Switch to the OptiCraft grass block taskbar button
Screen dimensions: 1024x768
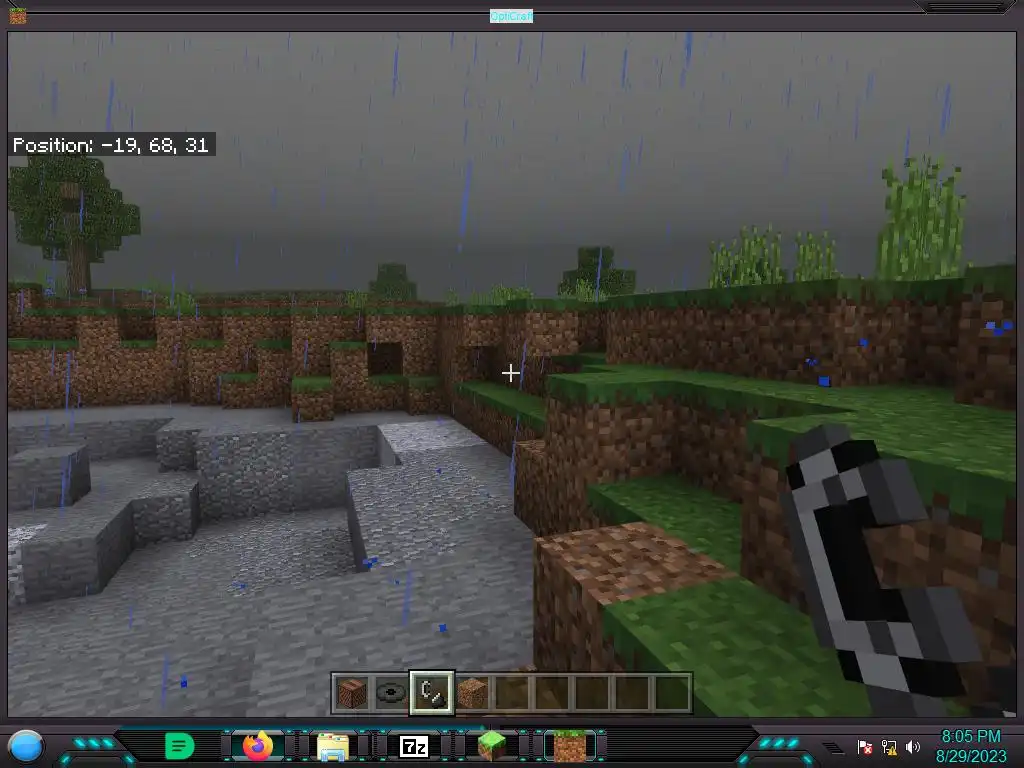click(569, 746)
